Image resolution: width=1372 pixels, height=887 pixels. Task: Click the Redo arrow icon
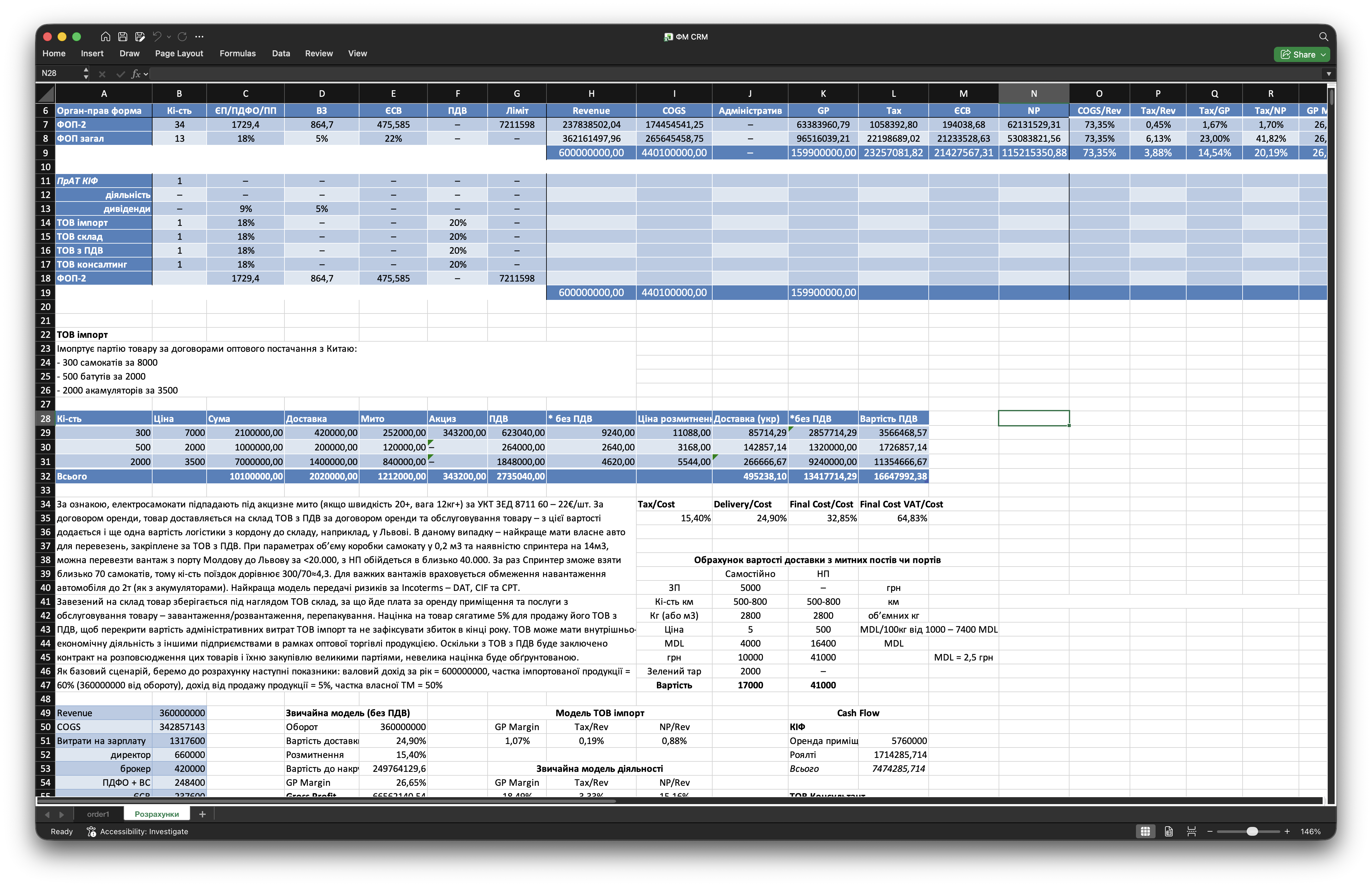[183, 36]
